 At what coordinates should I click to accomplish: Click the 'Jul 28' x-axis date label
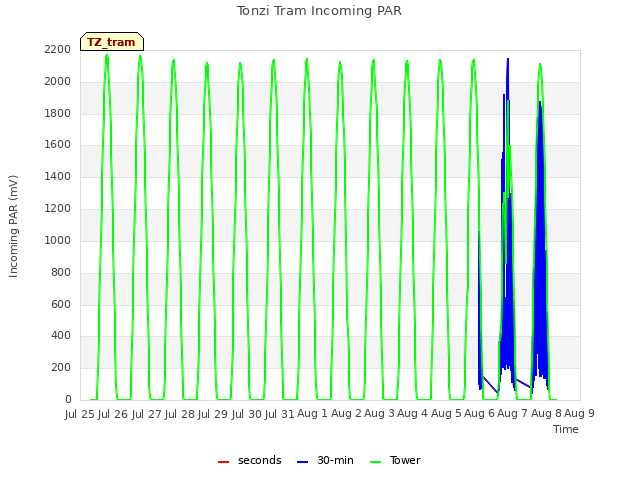coord(180,414)
